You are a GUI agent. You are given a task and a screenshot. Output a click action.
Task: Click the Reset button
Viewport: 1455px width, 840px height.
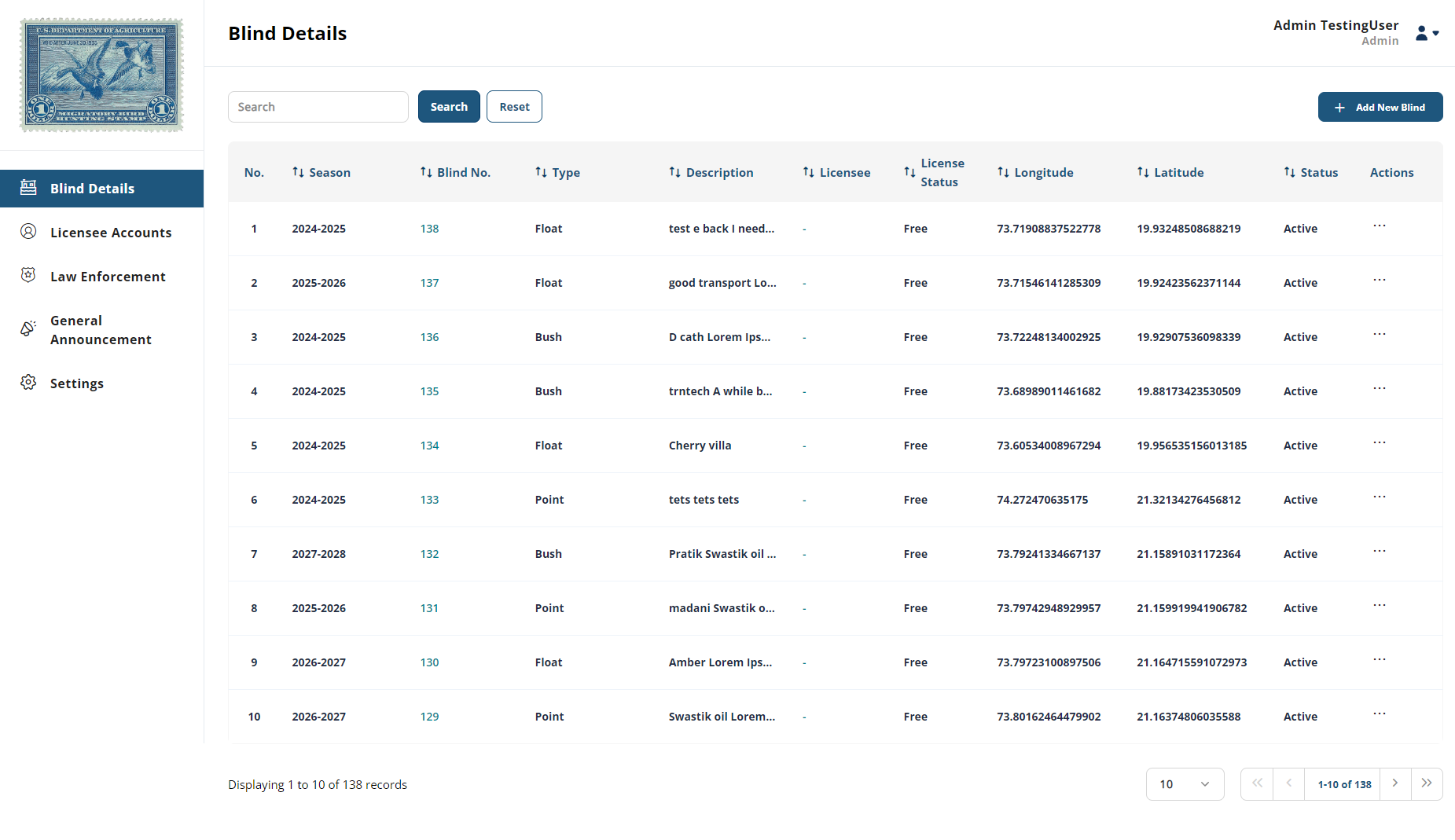click(x=514, y=107)
